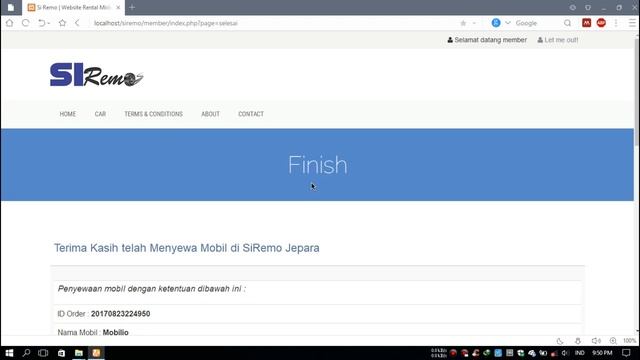The width and height of the screenshot is (640, 360).
Task: Open File Explorer on the taskbar
Action: (x=79, y=353)
